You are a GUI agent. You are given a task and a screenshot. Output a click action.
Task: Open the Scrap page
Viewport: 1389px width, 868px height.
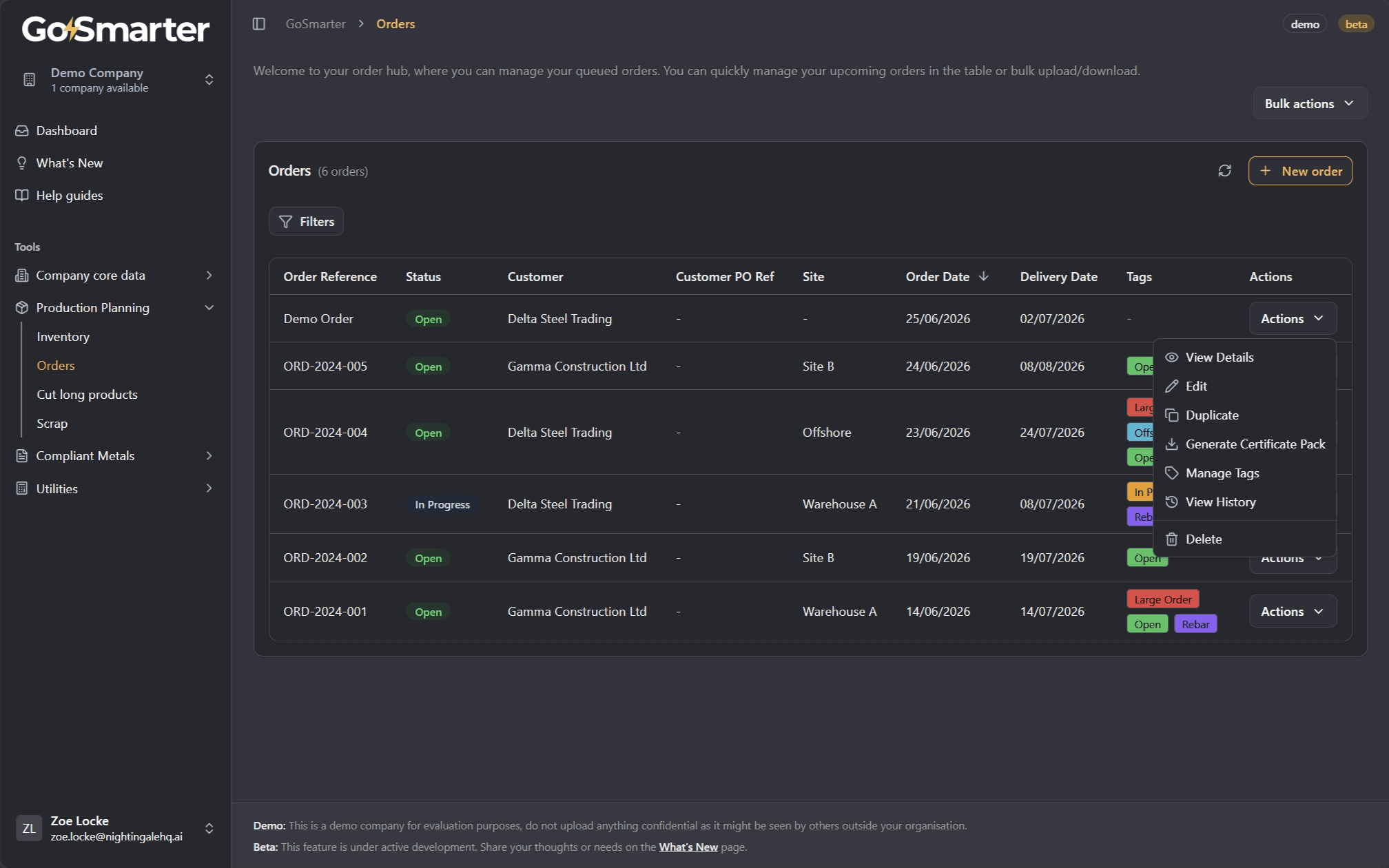52,424
